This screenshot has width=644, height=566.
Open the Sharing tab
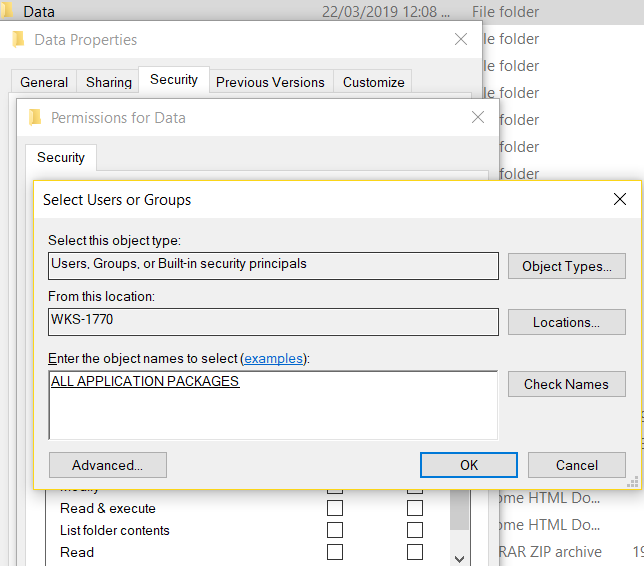(109, 82)
